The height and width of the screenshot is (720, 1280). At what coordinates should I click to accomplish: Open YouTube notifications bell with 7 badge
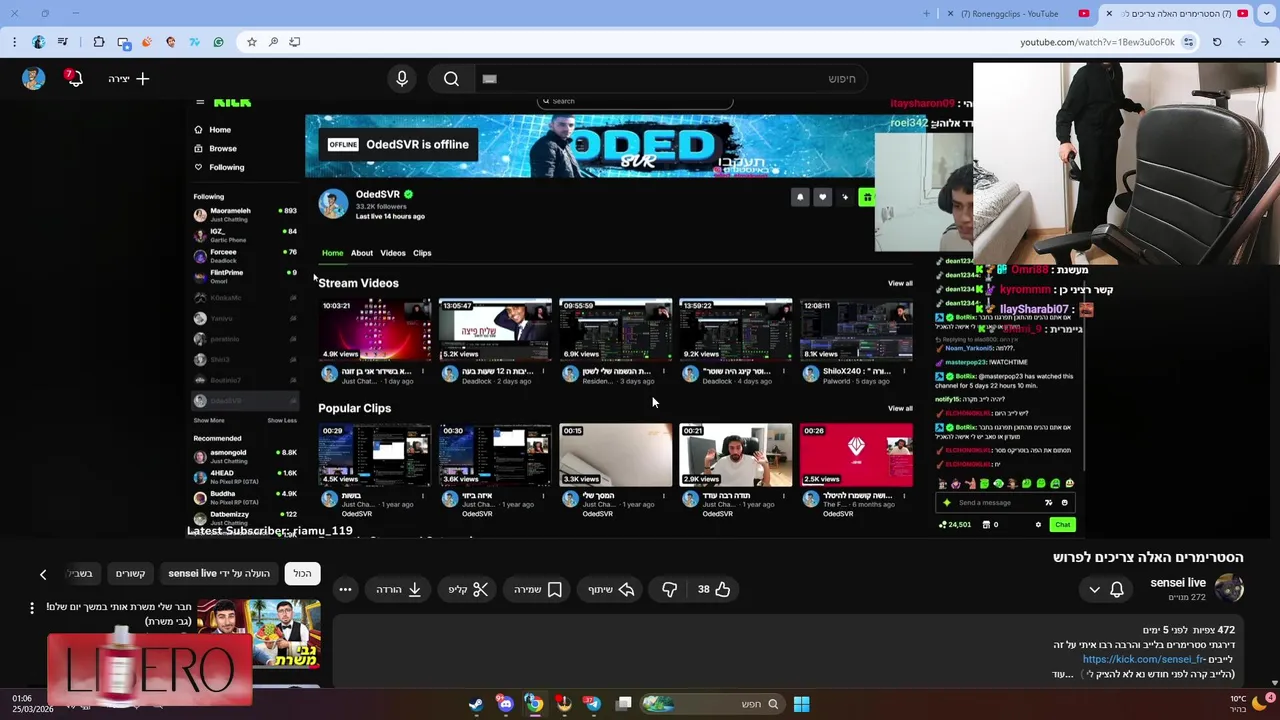coord(73,78)
